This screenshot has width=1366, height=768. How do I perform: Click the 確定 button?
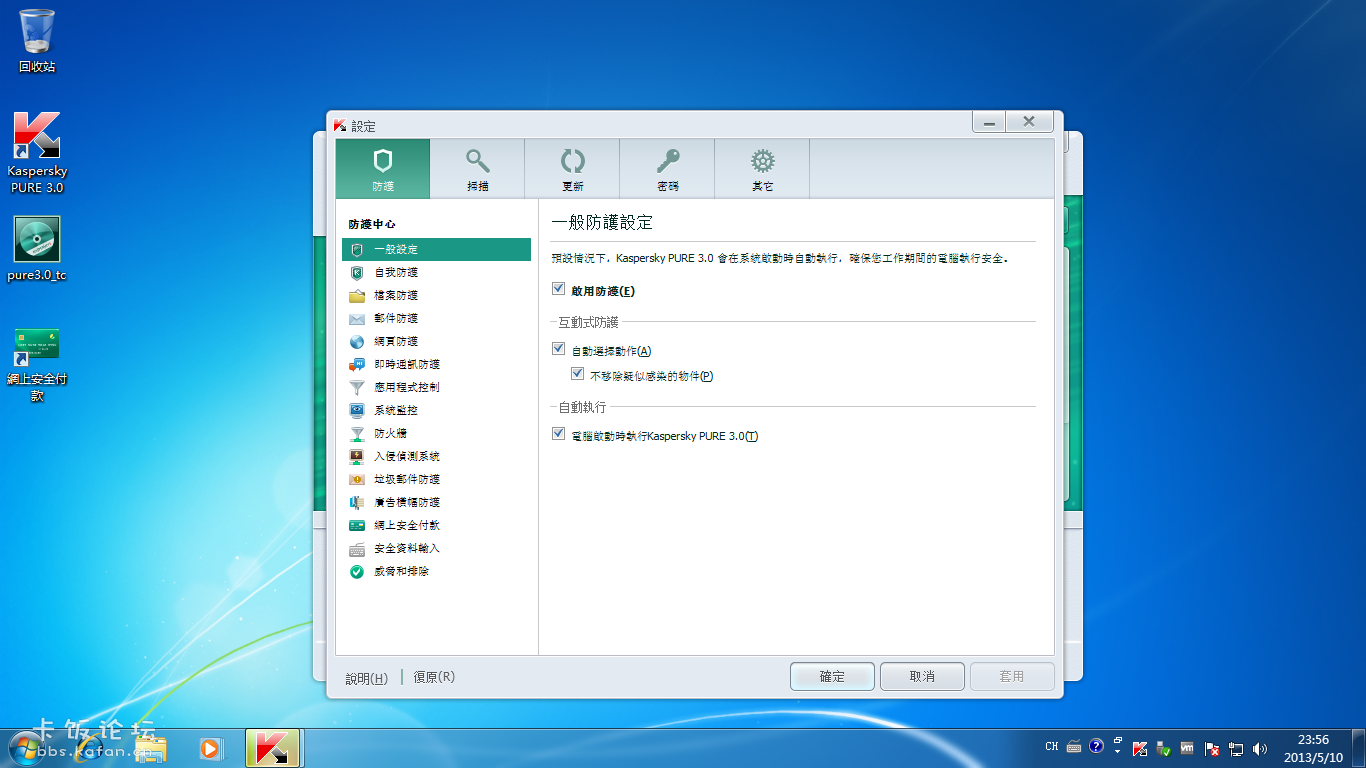(832, 677)
